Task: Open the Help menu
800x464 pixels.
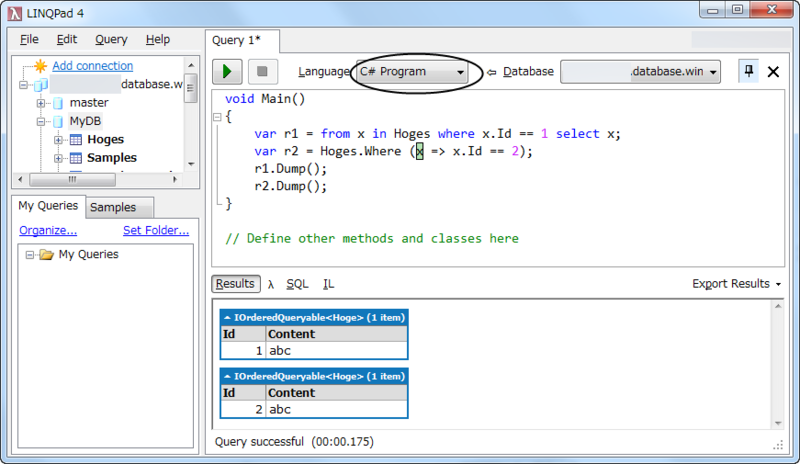Action: click(x=158, y=39)
